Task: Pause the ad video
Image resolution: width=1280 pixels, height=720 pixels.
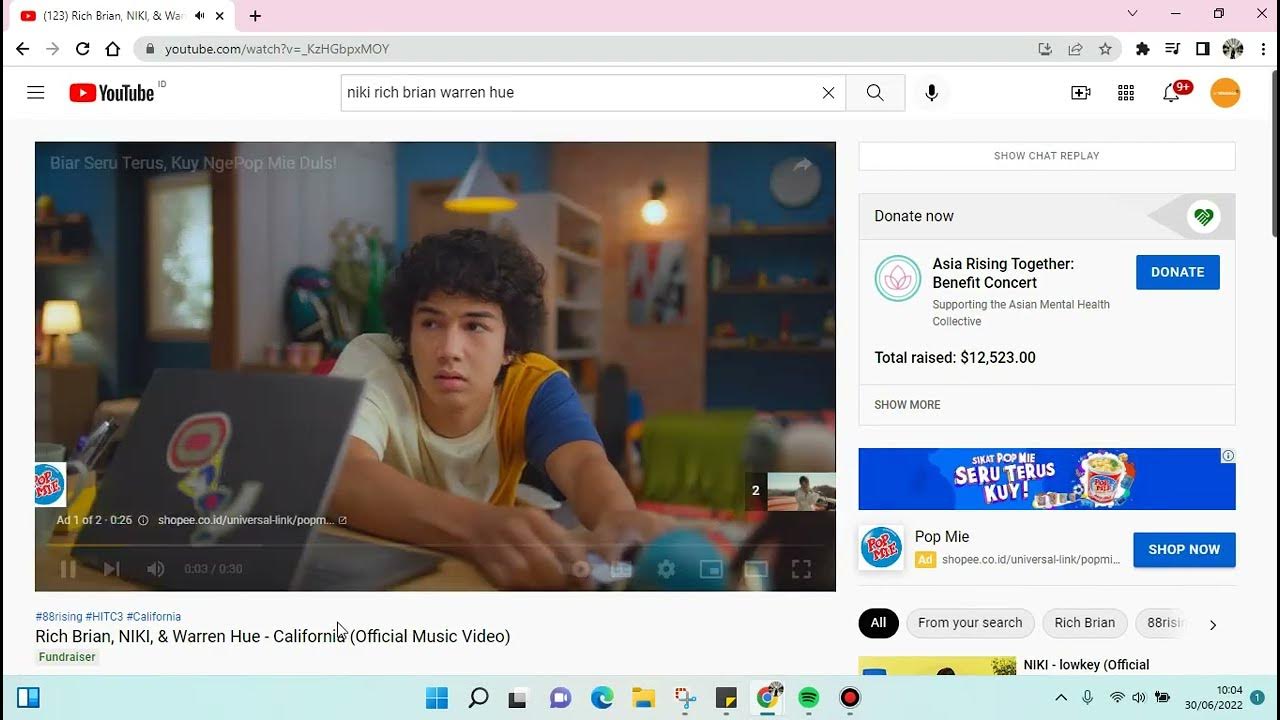Action: (x=68, y=569)
